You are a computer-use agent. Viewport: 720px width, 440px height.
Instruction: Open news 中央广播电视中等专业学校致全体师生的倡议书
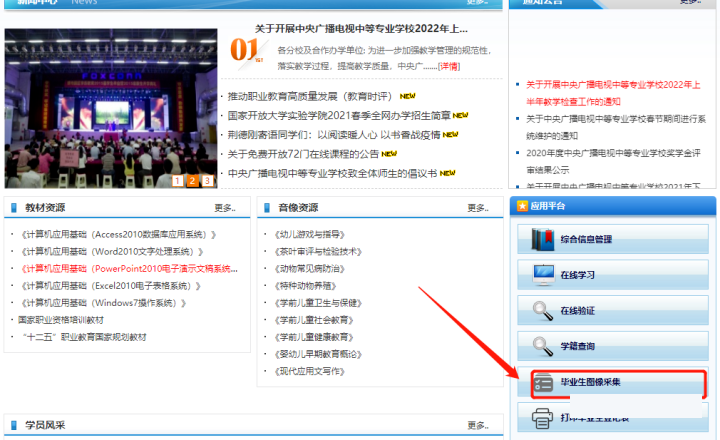tap(332, 174)
